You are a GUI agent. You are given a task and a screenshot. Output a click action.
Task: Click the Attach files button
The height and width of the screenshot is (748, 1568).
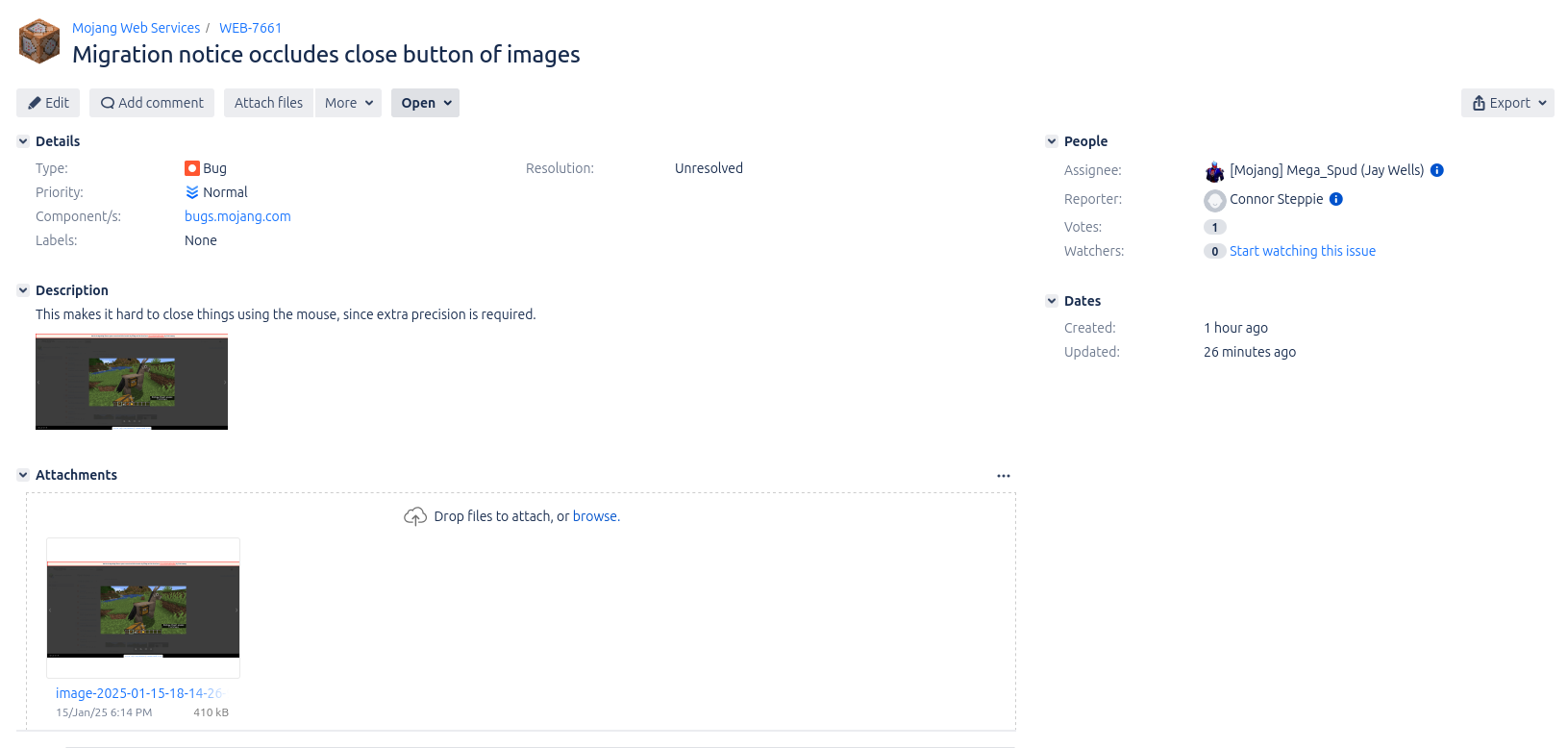click(x=268, y=103)
